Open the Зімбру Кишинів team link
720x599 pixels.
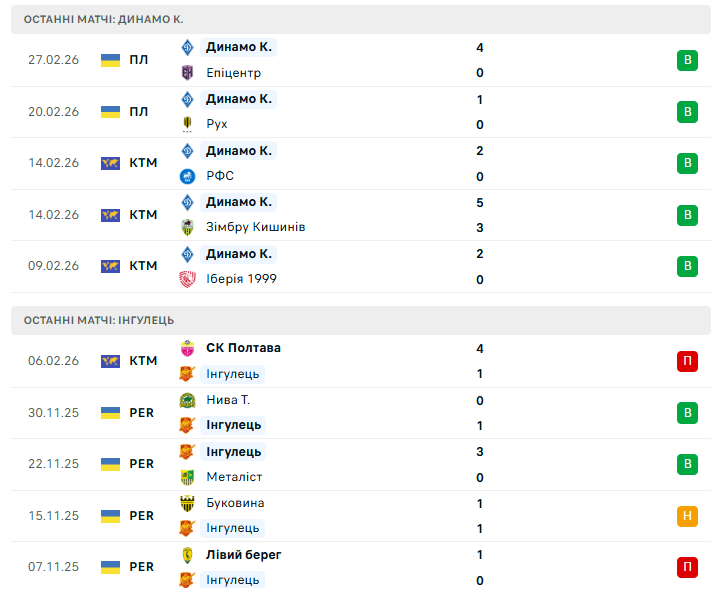coord(255,227)
